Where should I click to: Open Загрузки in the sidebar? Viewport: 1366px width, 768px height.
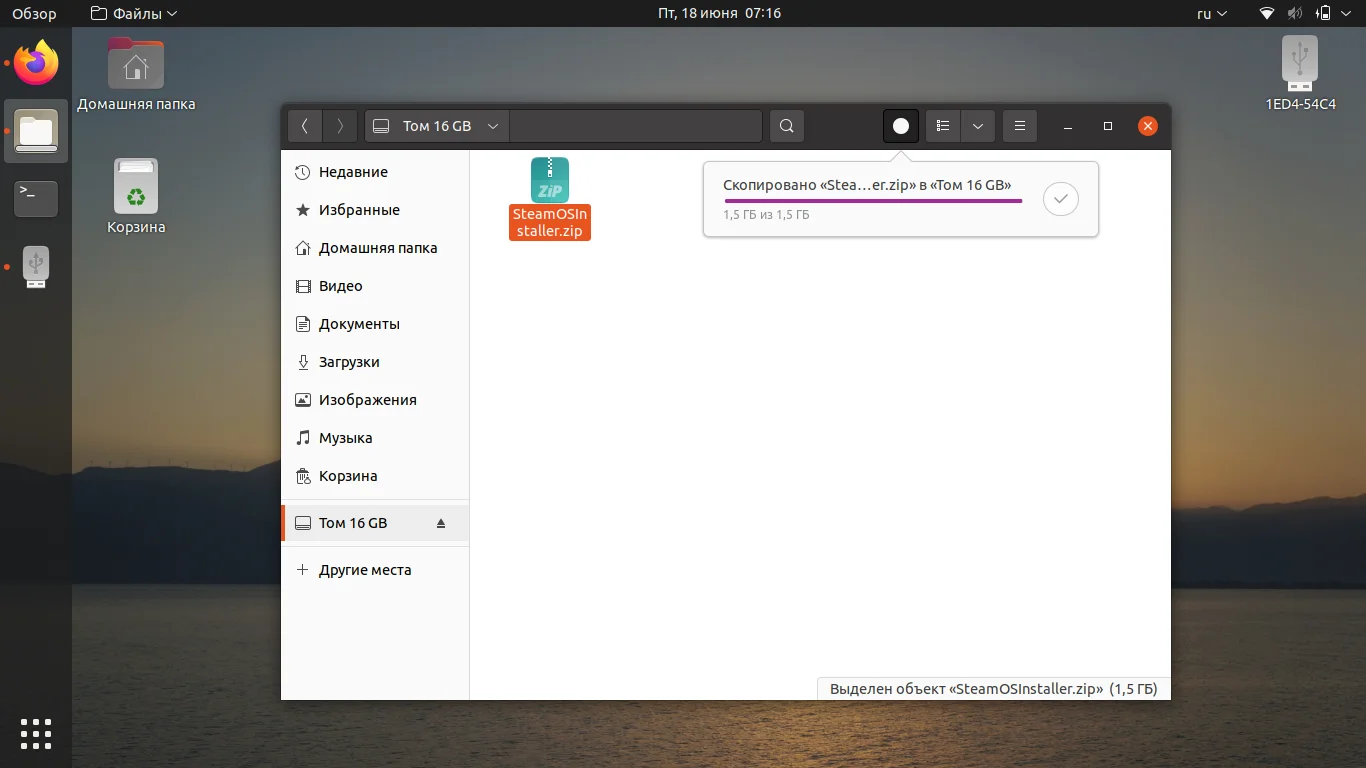click(375, 362)
